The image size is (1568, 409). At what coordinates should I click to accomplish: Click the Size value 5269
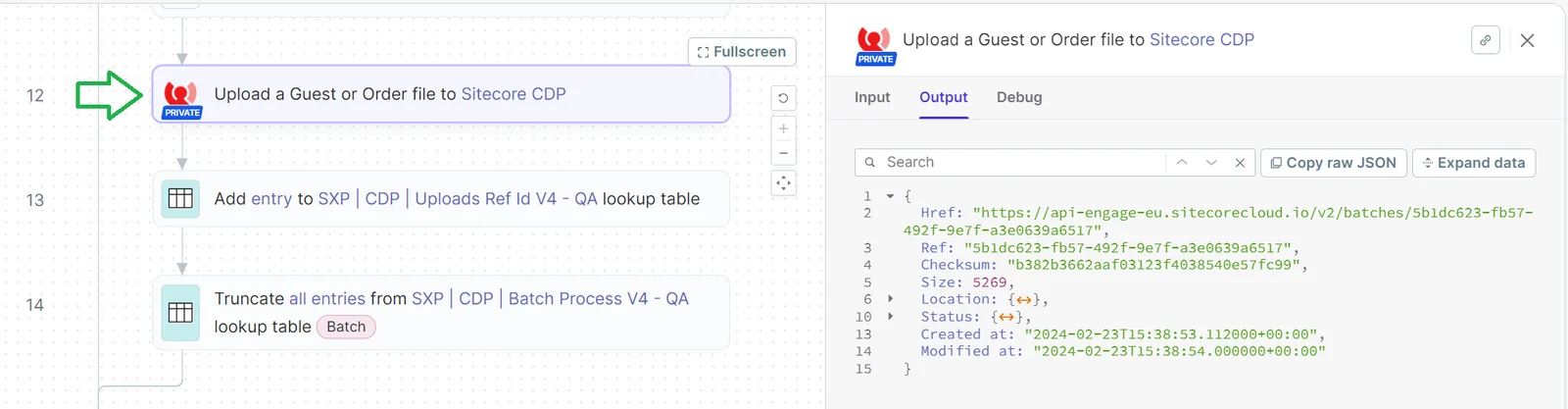click(990, 282)
